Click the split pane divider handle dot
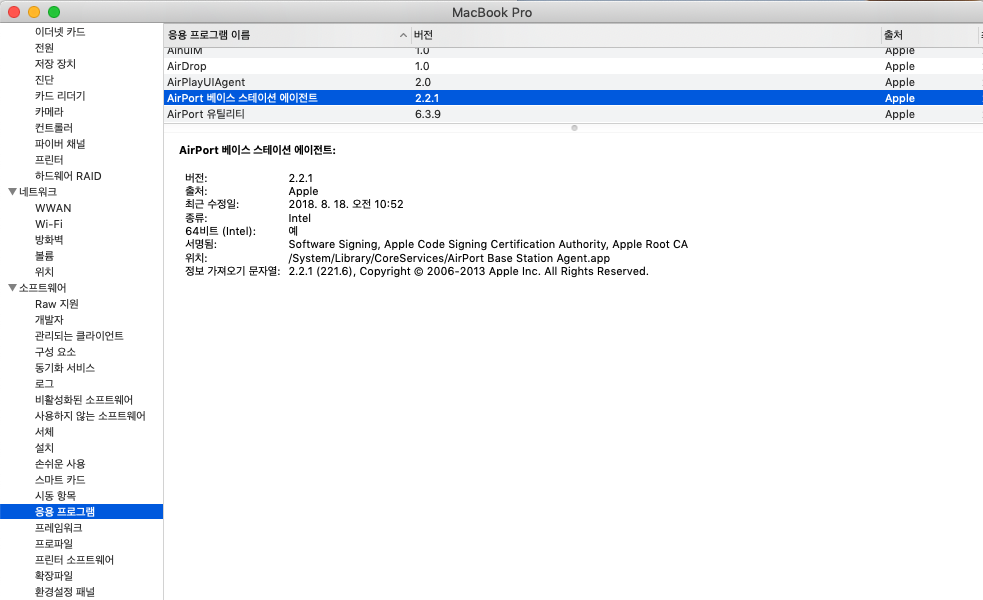 [574, 128]
